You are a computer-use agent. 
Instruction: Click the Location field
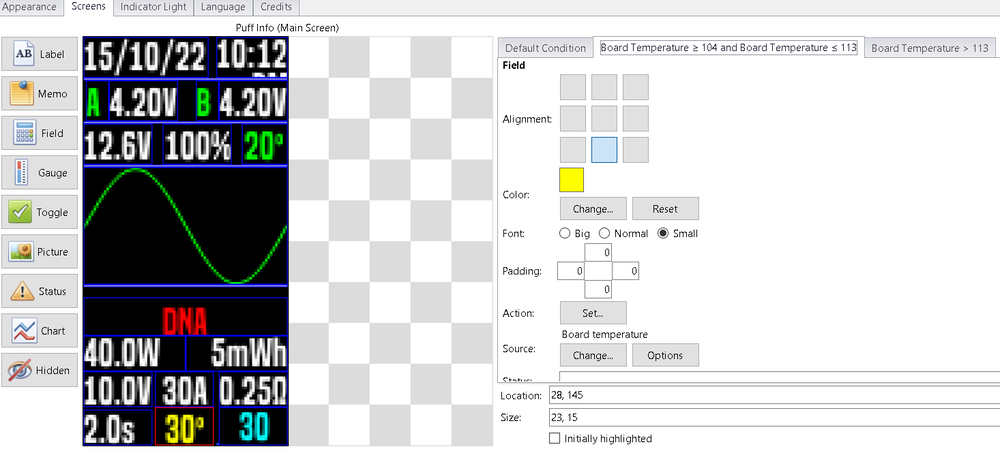773,395
